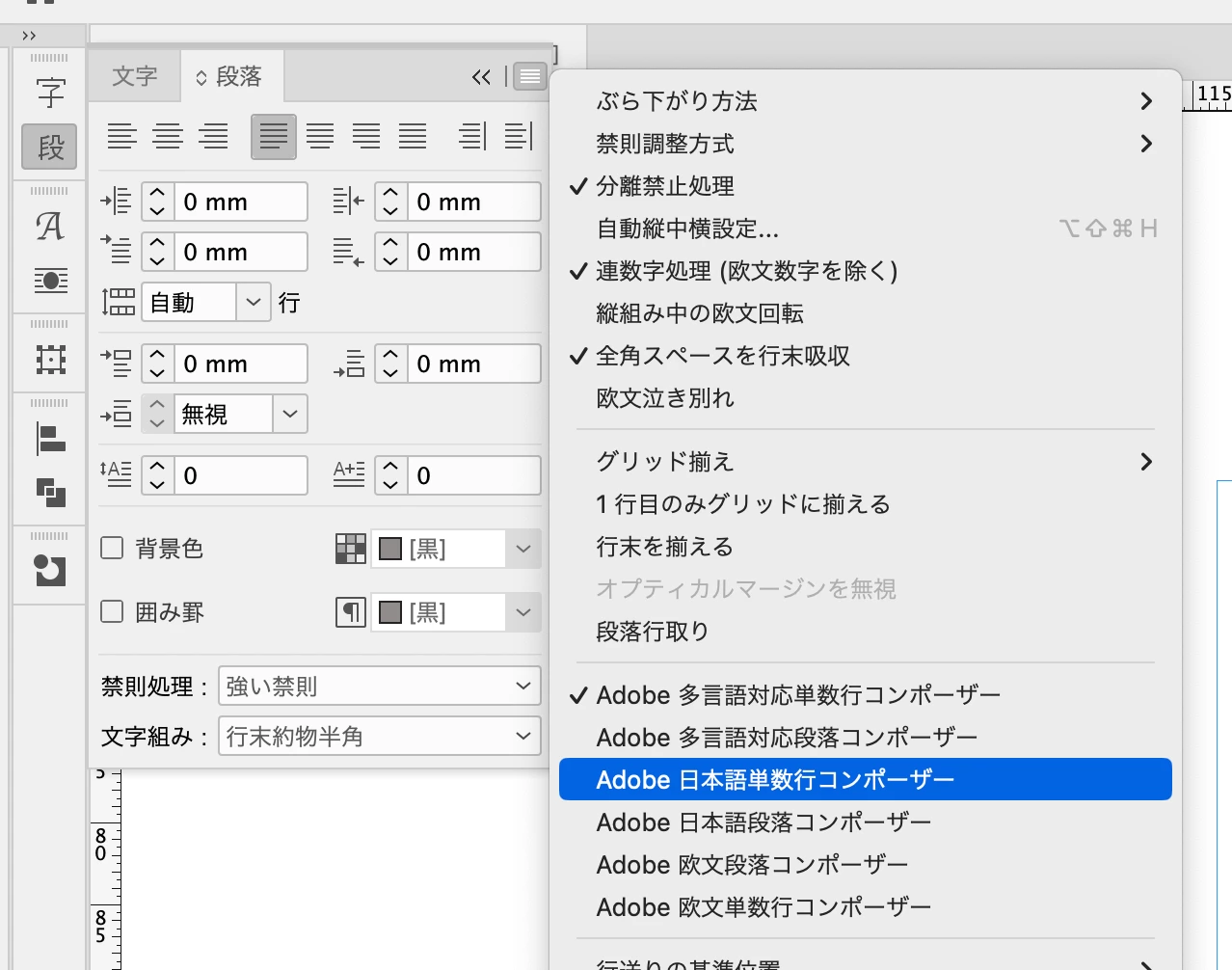
Task: Open the 自動 line-count dropdown
Action: pyautogui.click(x=253, y=302)
